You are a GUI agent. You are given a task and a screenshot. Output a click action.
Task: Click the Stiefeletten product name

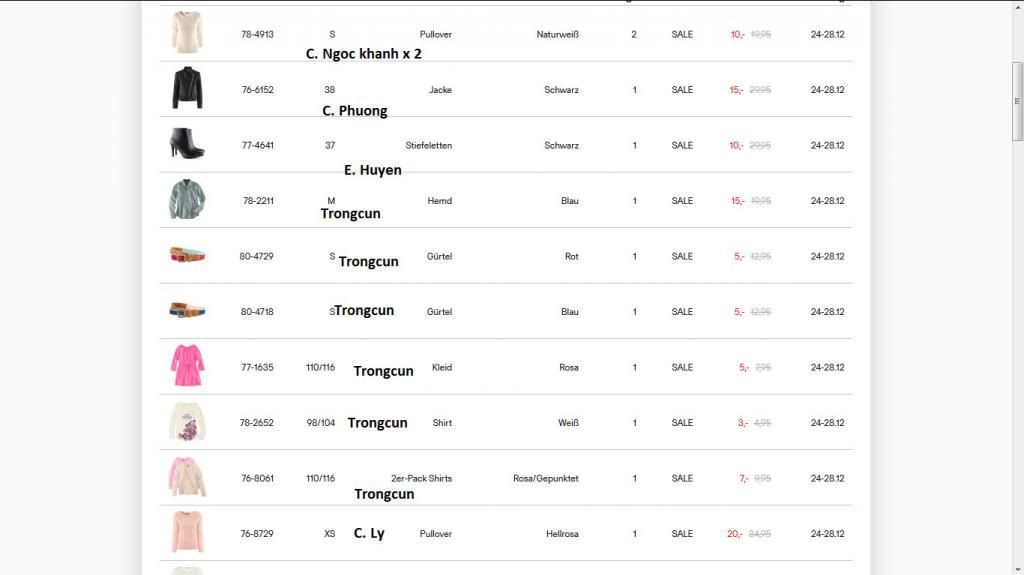pos(428,146)
